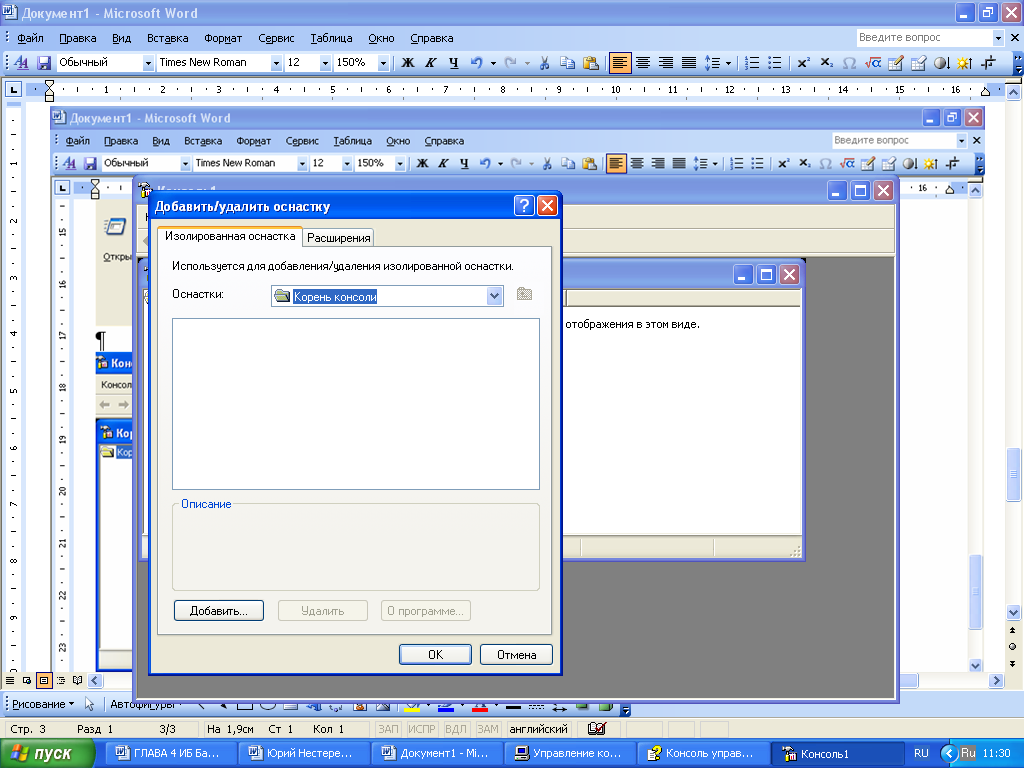Open Обычный style dropdown in main toolbar

[148, 63]
